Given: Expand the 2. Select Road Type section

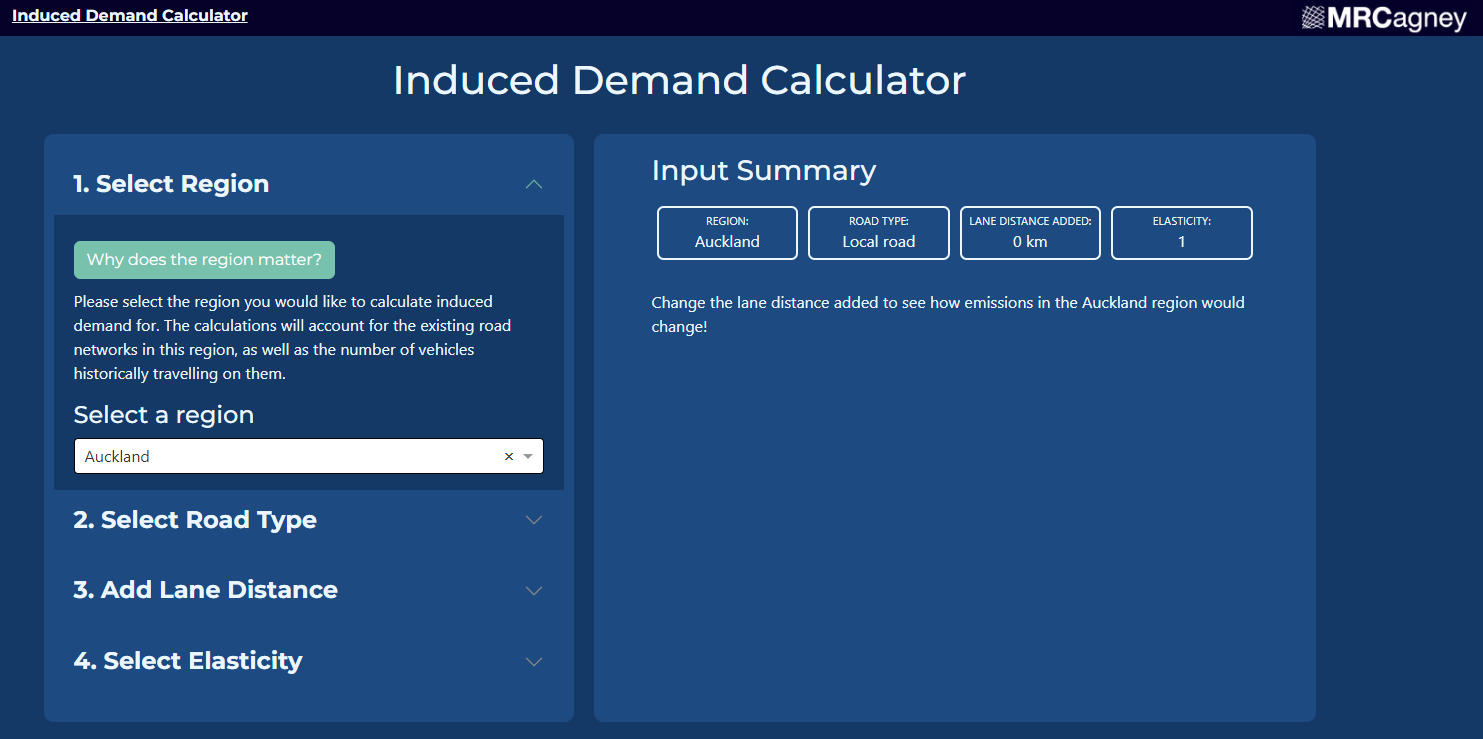Looking at the screenshot, I should (x=195, y=520).
